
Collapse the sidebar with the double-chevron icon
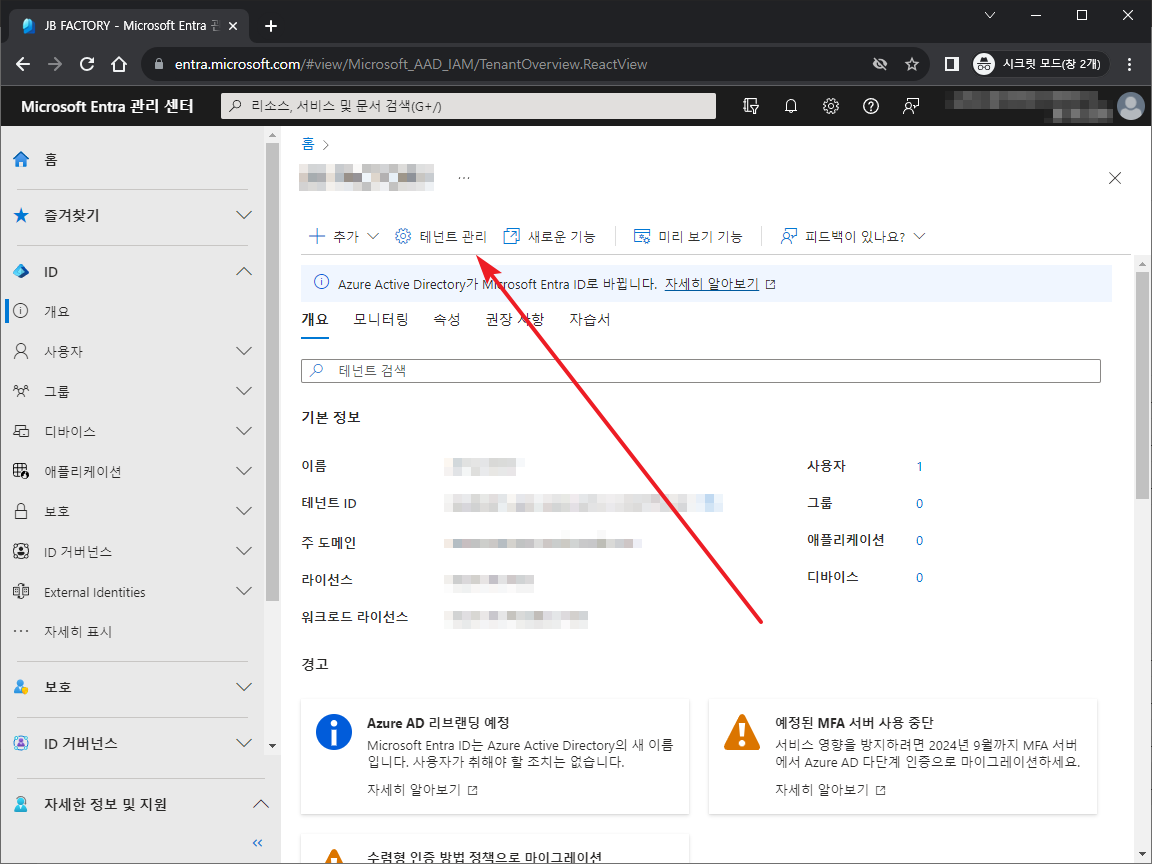(257, 843)
